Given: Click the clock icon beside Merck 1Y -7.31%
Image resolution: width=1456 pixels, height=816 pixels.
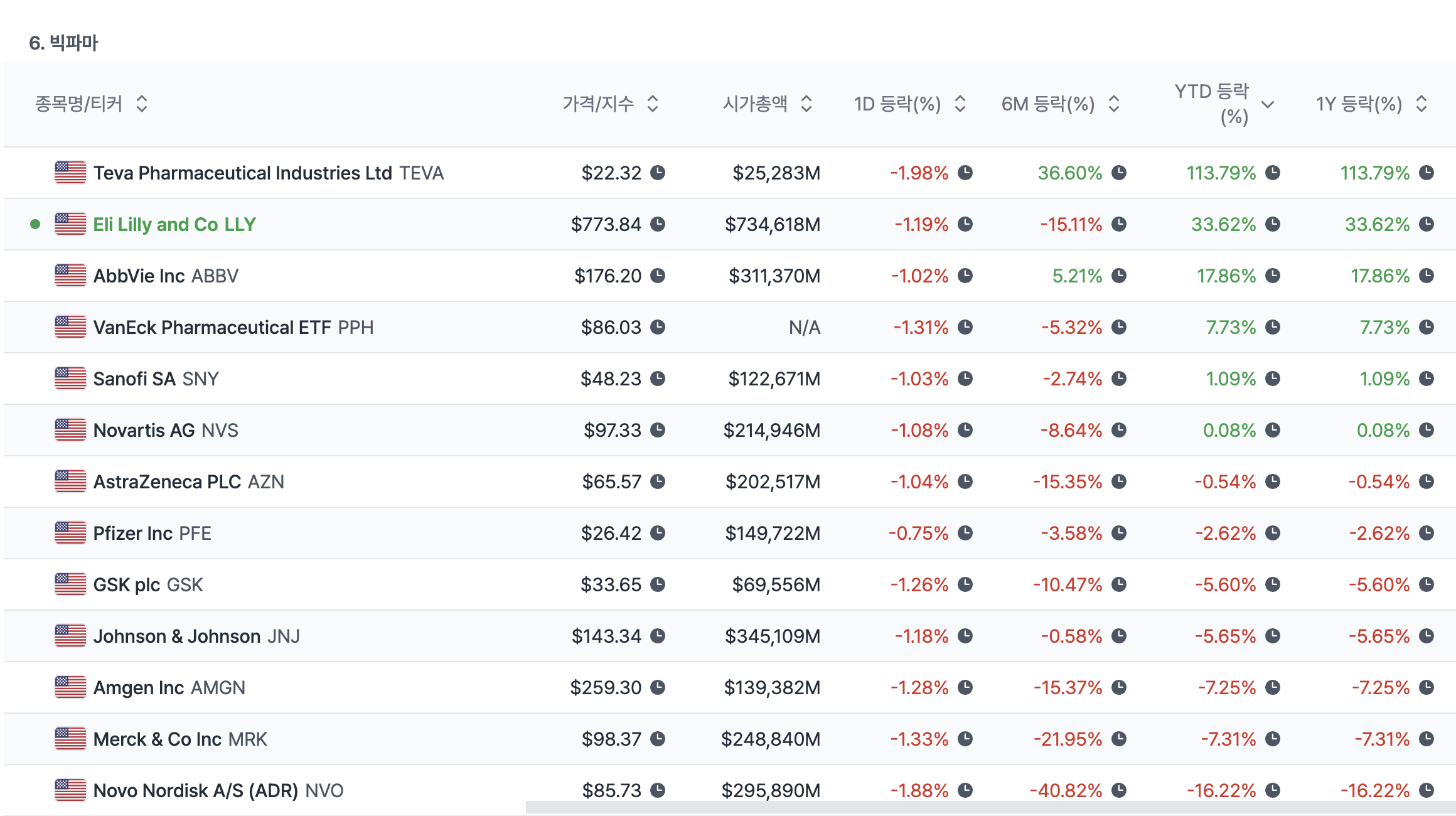Looking at the screenshot, I should tap(1426, 739).
